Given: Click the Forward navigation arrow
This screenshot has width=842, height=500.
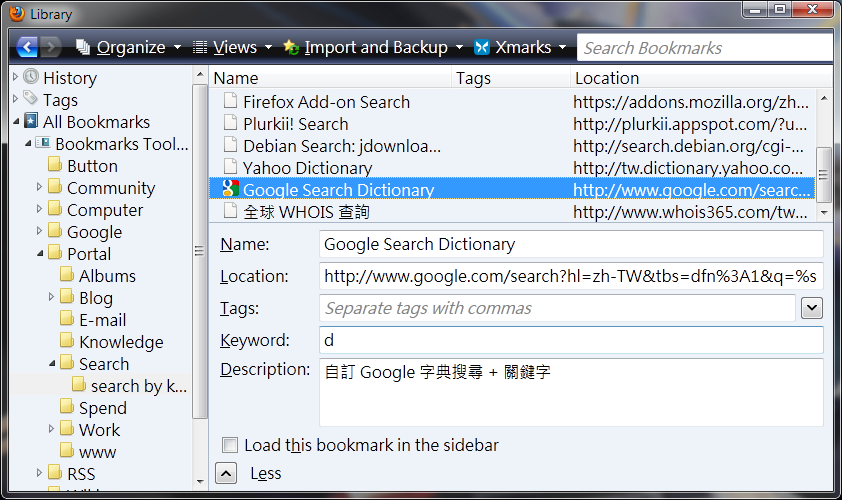Looking at the screenshot, I should (x=50, y=47).
